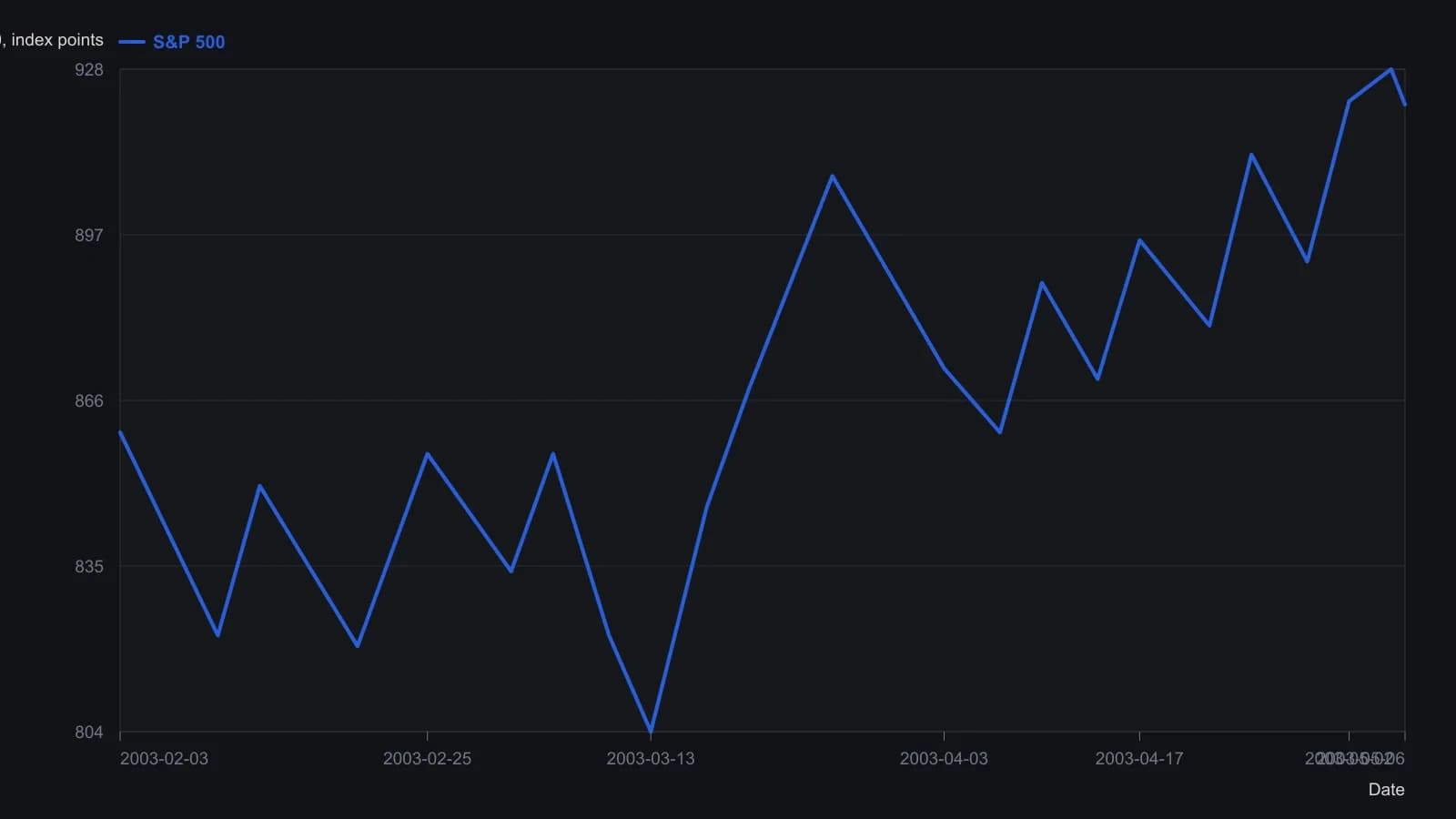Select the 804 y-axis label
Screen dimensions: 1456x819
click(x=89, y=732)
